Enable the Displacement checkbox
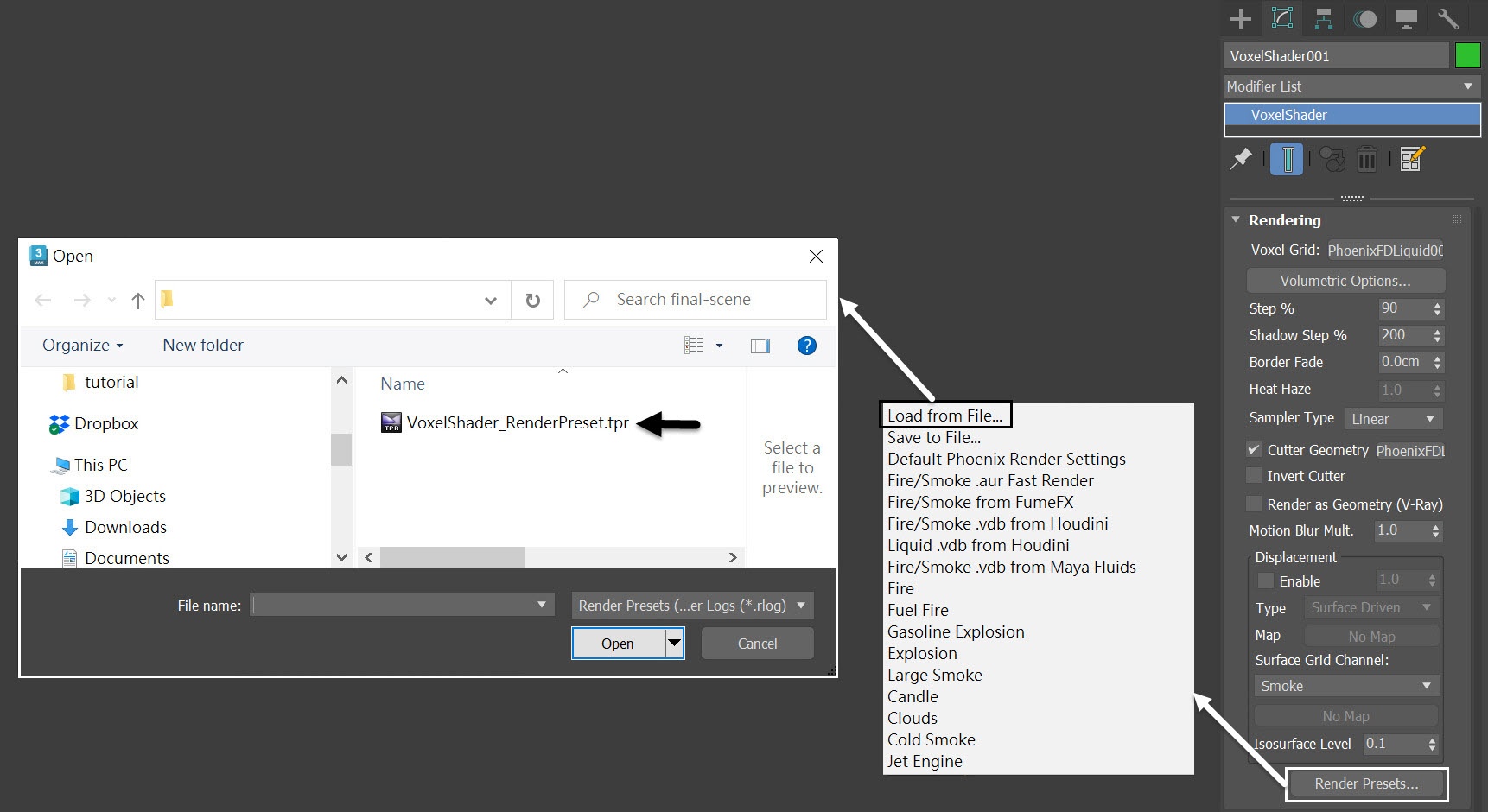 click(1266, 580)
